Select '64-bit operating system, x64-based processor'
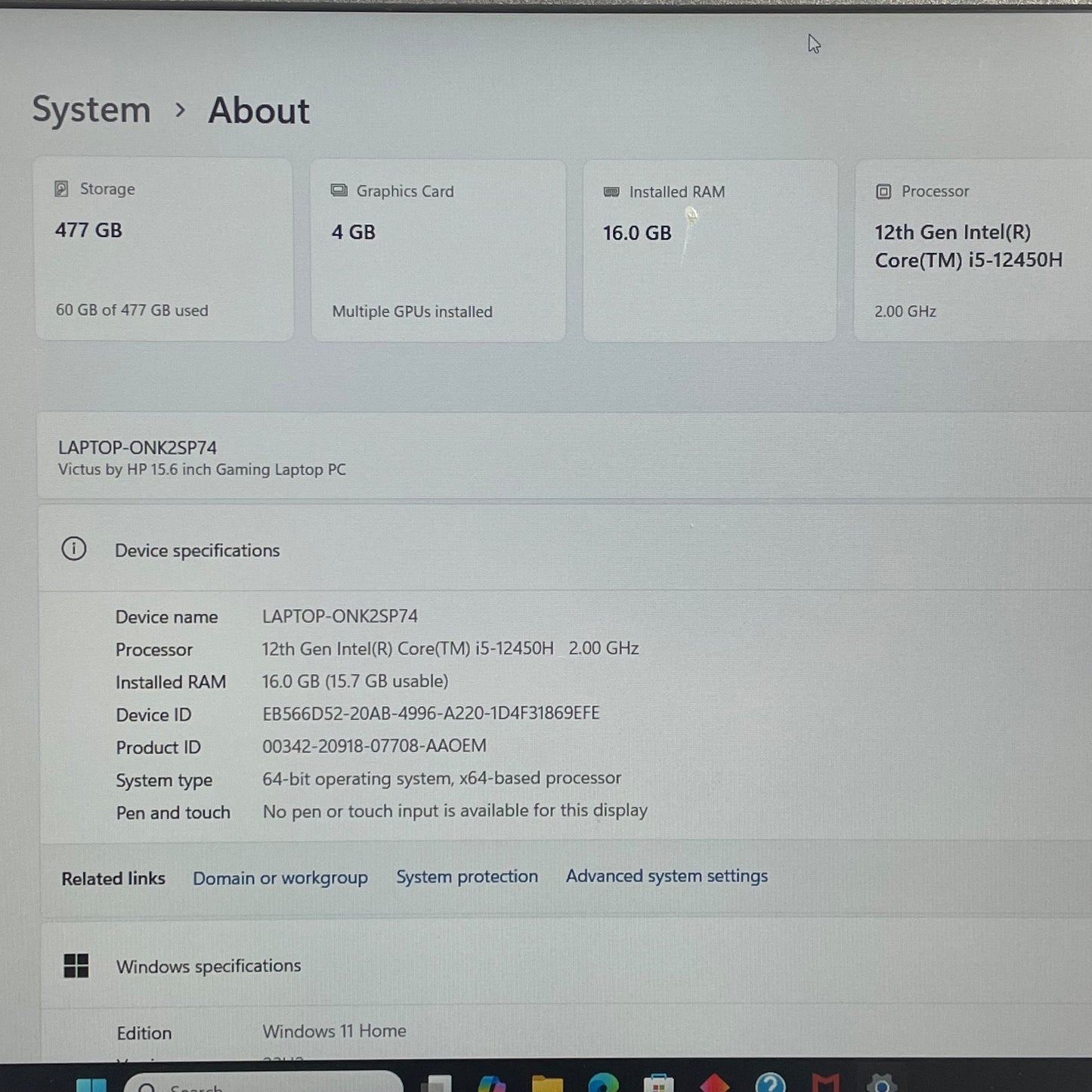1092x1092 pixels. point(442,778)
